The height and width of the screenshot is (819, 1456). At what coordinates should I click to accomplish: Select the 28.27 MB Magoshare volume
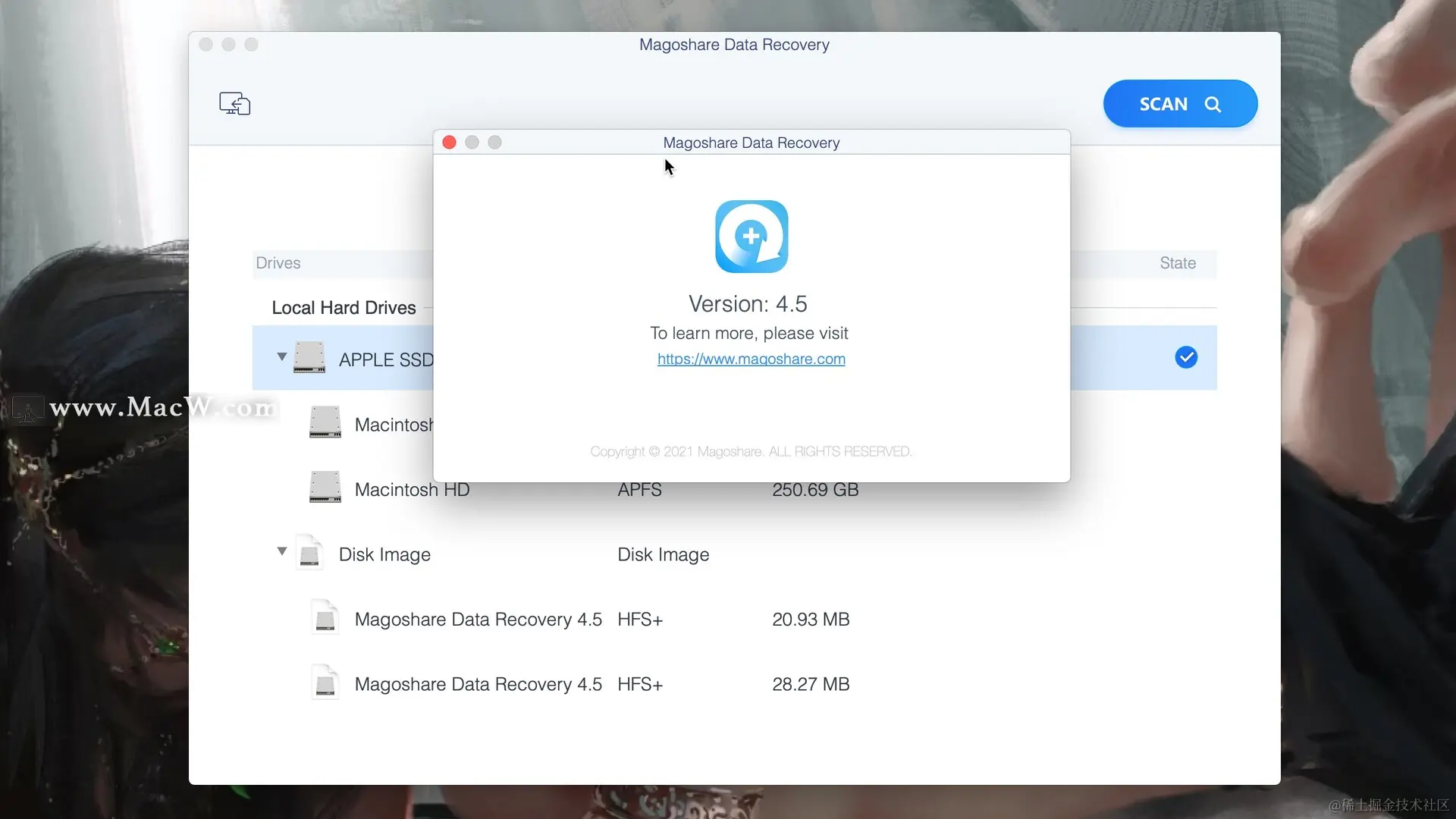(734, 684)
